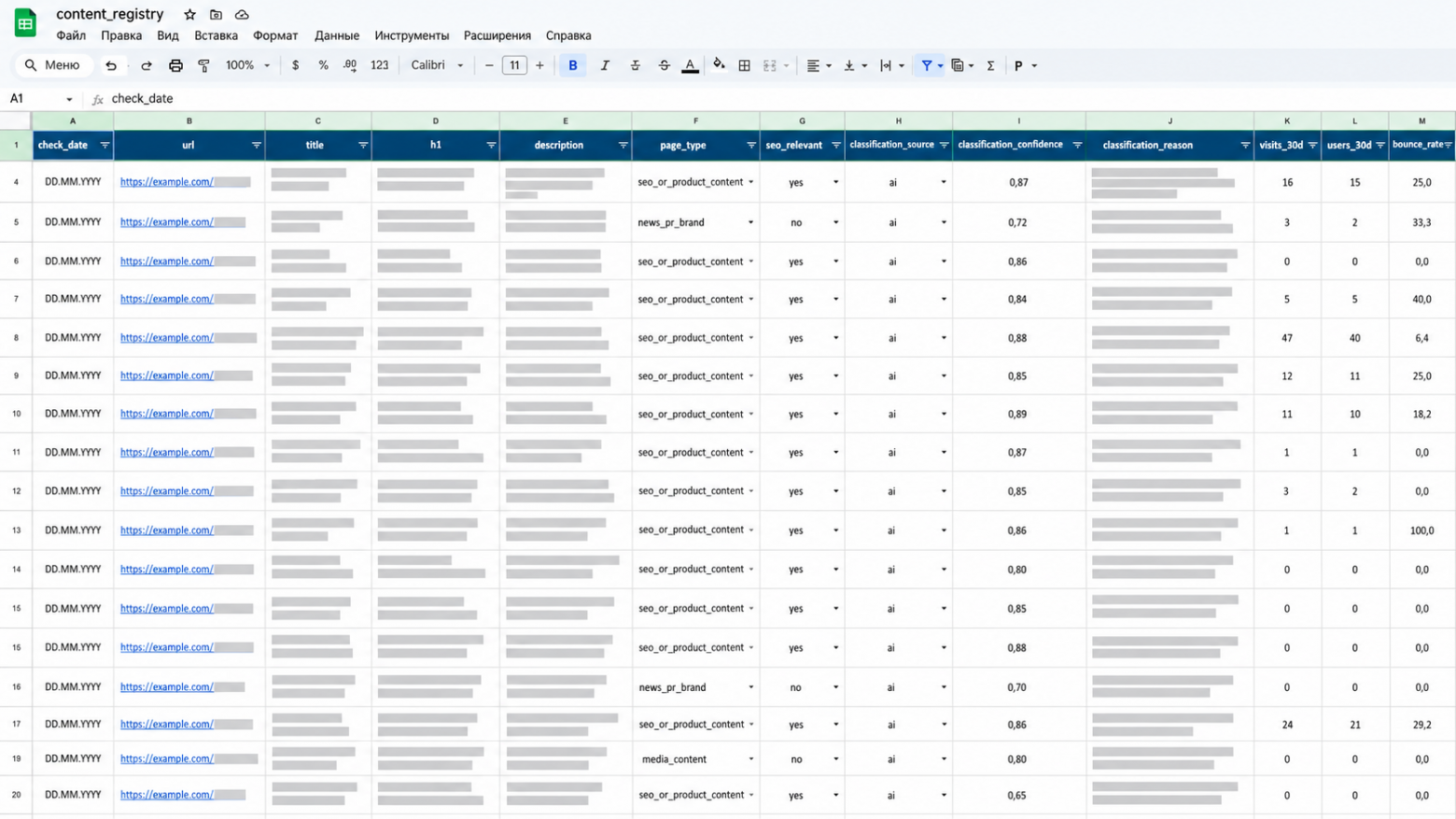Open the Расширения menu
This screenshot has width=1456, height=819.
click(497, 35)
